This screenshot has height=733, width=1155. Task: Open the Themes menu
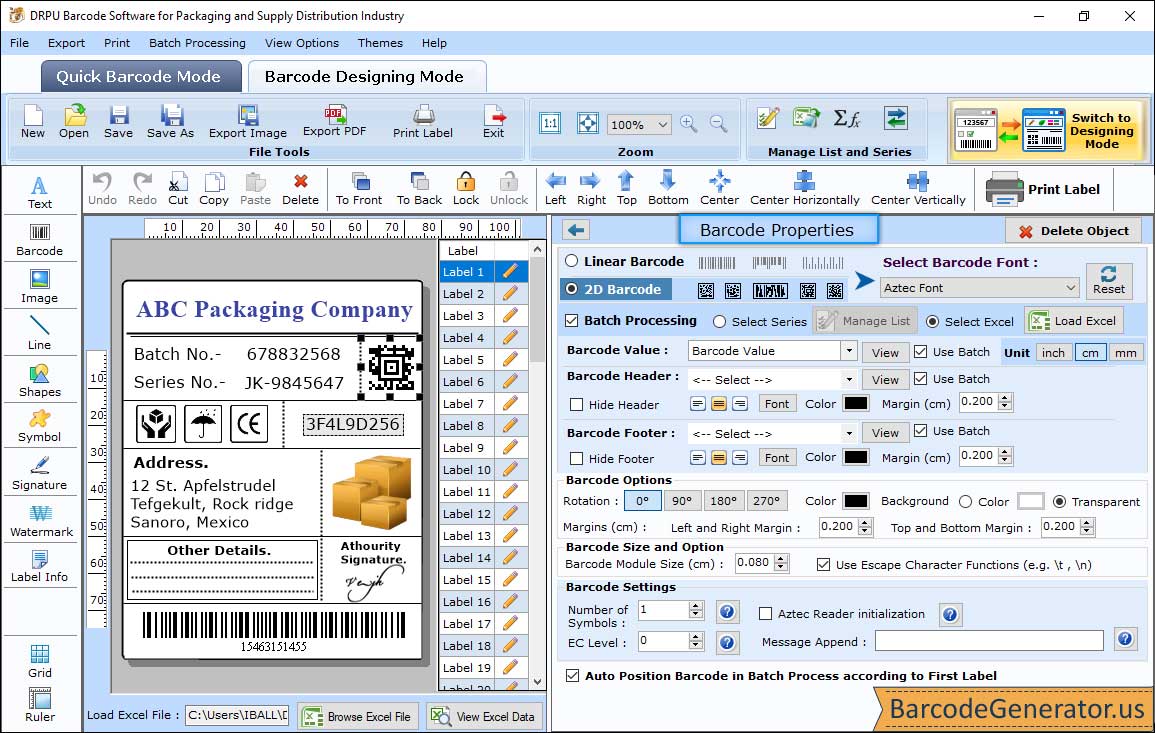380,43
